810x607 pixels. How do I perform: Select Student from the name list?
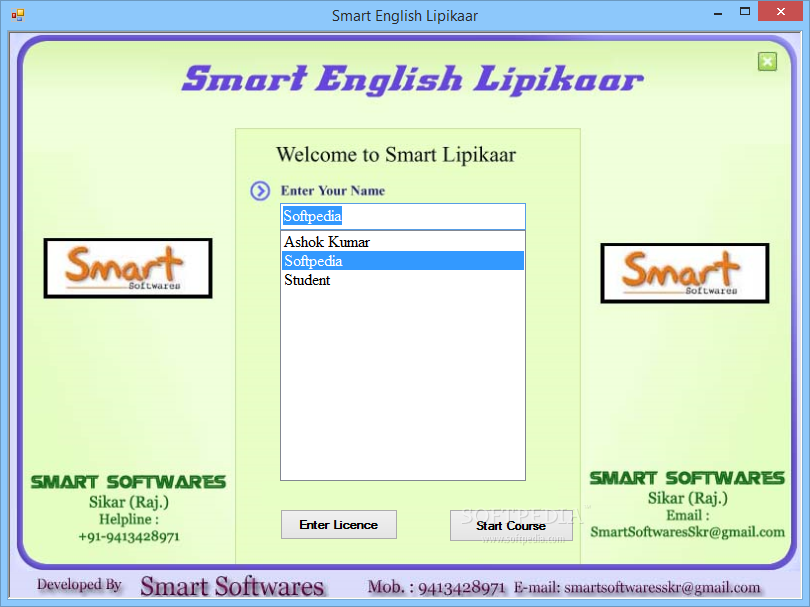coord(403,280)
